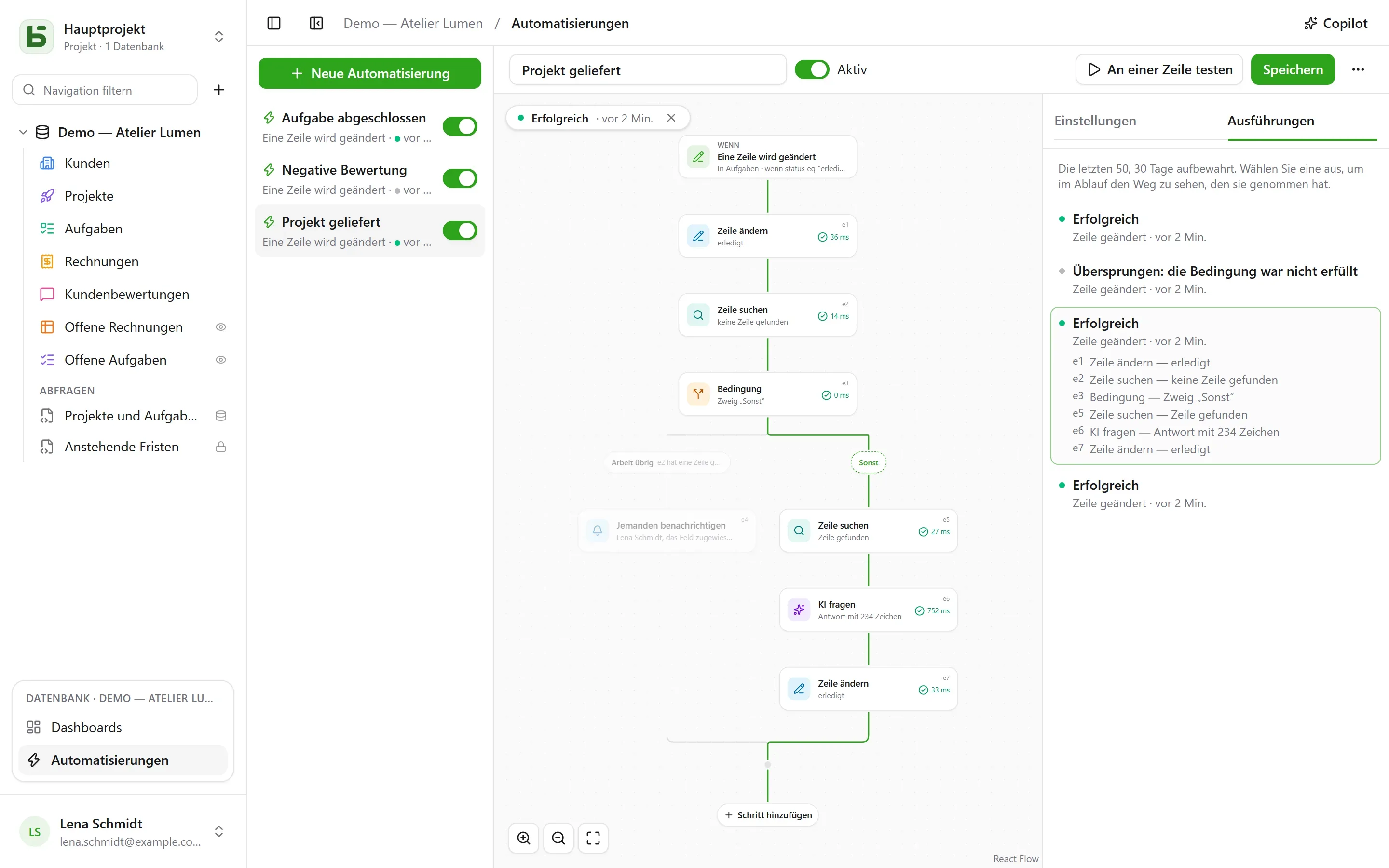This screenshot has height=868, width=1389.
Task: Toggle the Projekt geliefert automation in the list
Action: point(460,231)
